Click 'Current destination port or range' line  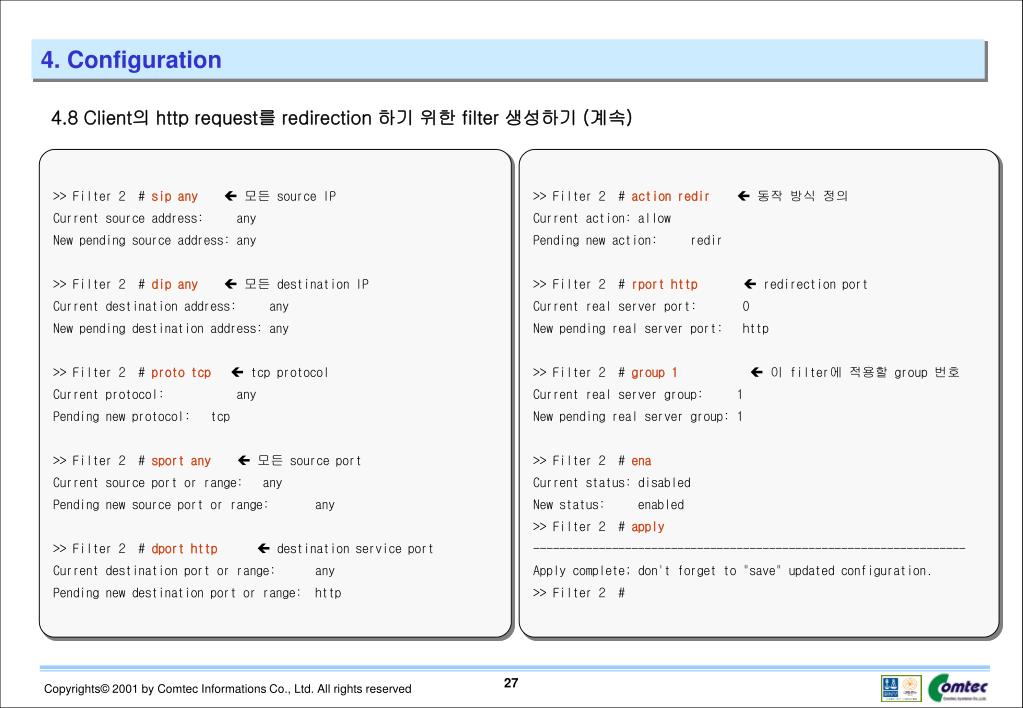tap(194, 571)
